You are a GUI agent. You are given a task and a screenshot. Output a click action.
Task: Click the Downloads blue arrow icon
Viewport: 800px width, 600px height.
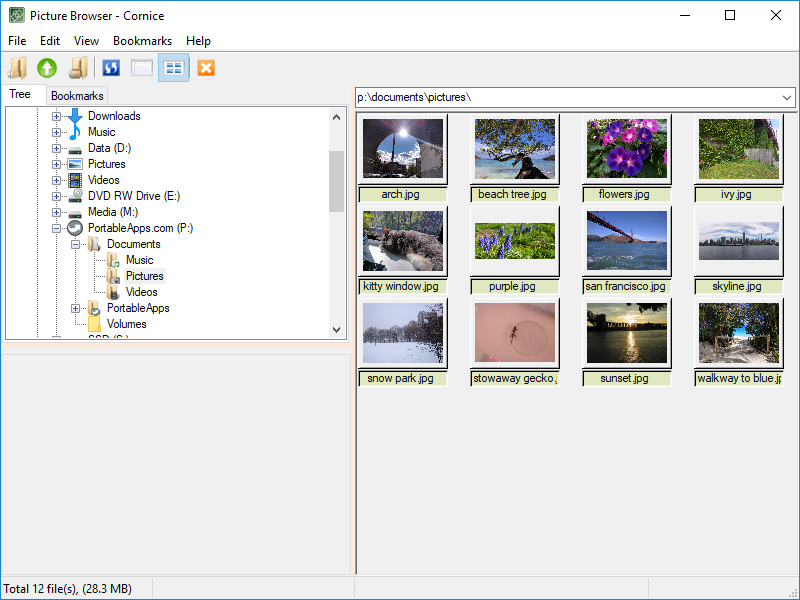click(75, 116)
